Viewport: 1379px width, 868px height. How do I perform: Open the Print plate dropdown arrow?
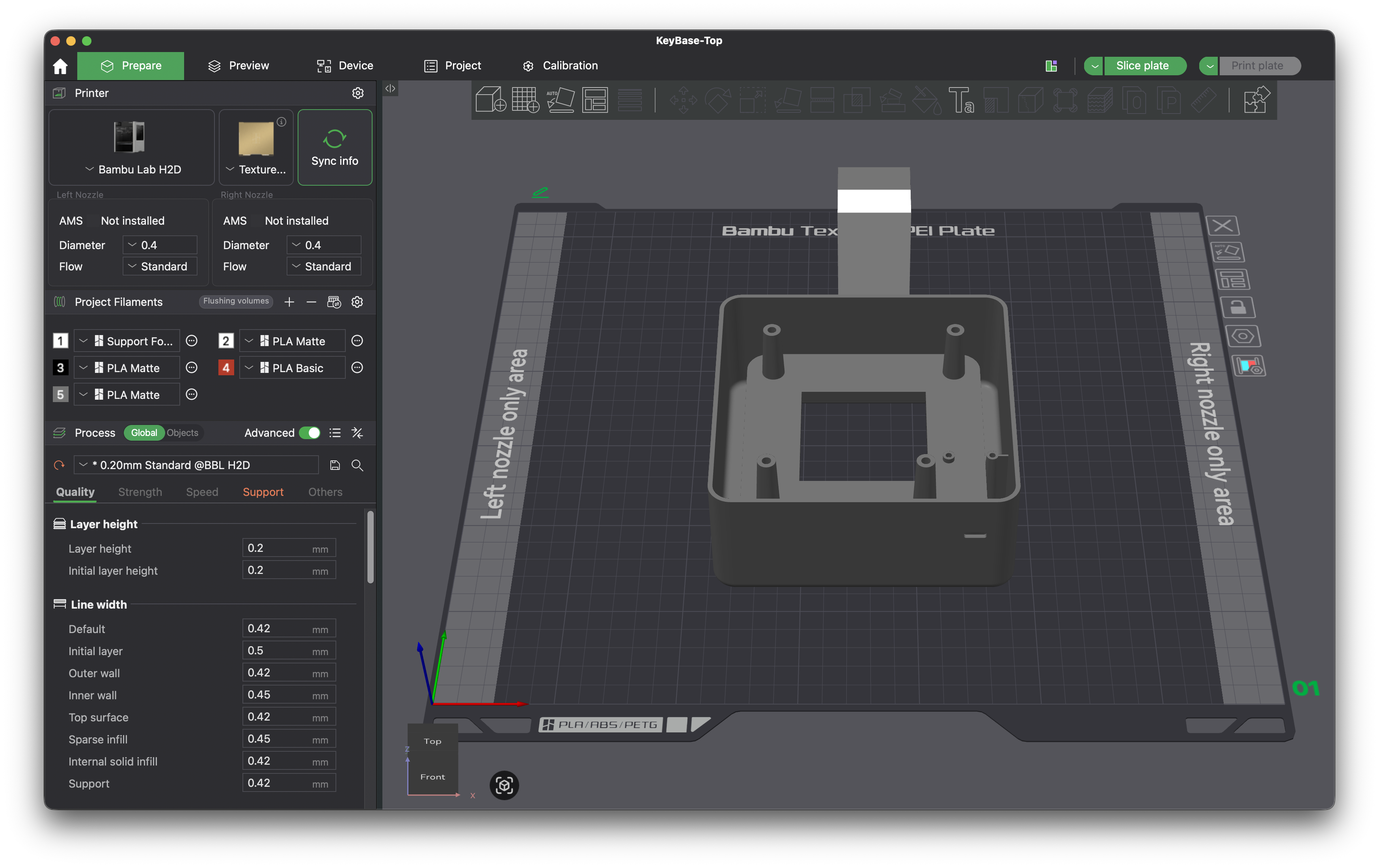click(1209, 66)
